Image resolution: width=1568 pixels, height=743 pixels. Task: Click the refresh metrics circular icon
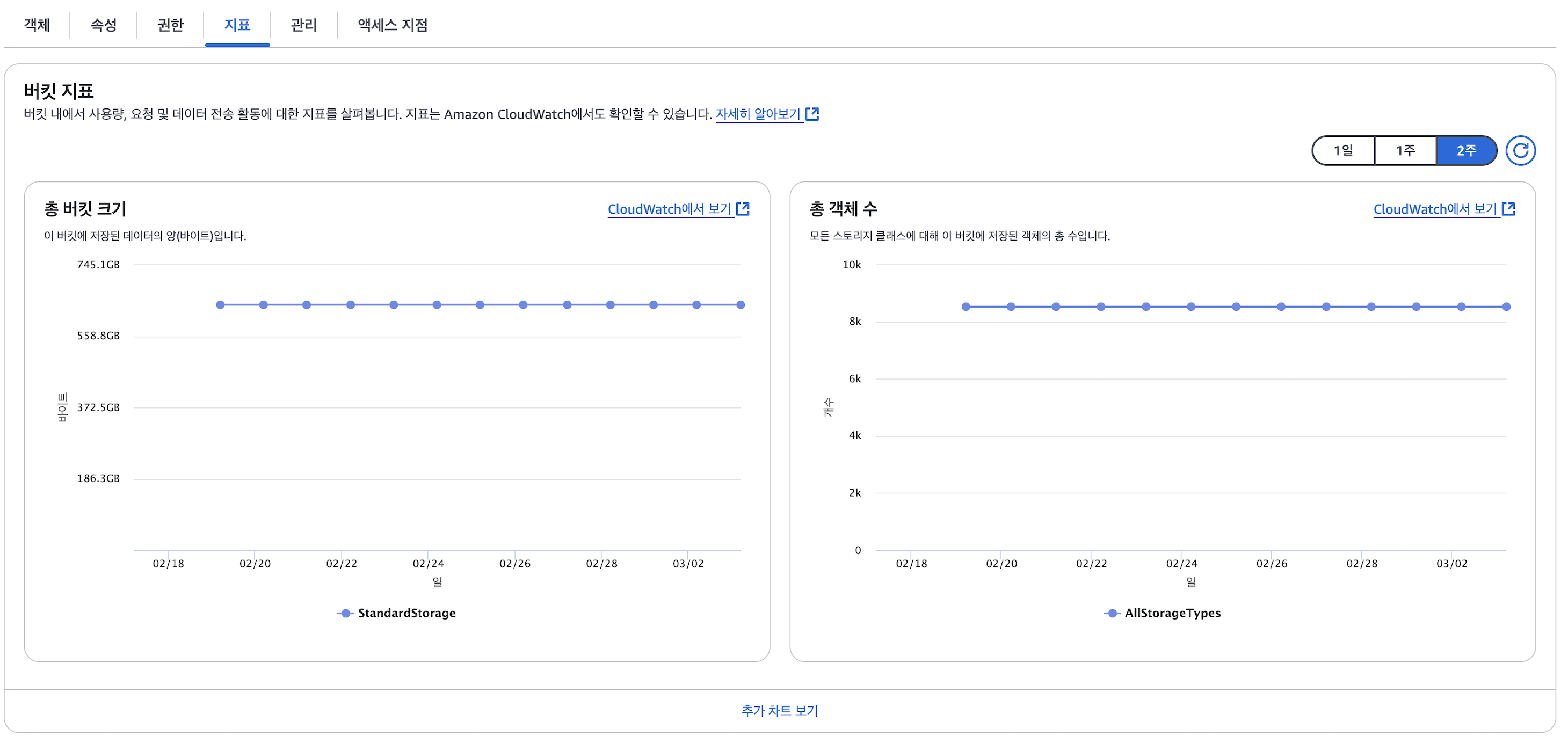point(1520,150)
